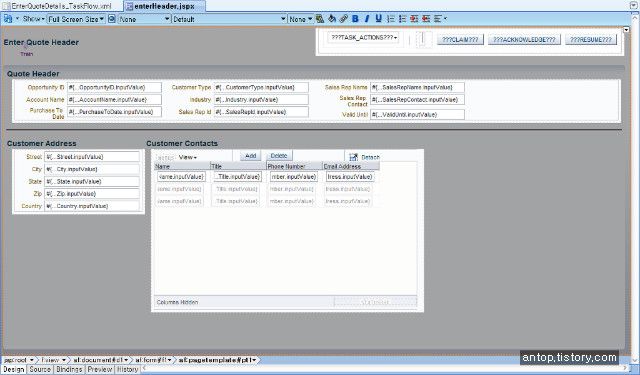The image size is (640, 375).
Task: Click the ???CLAIM??? button
Action: click(x=460, y=40)
